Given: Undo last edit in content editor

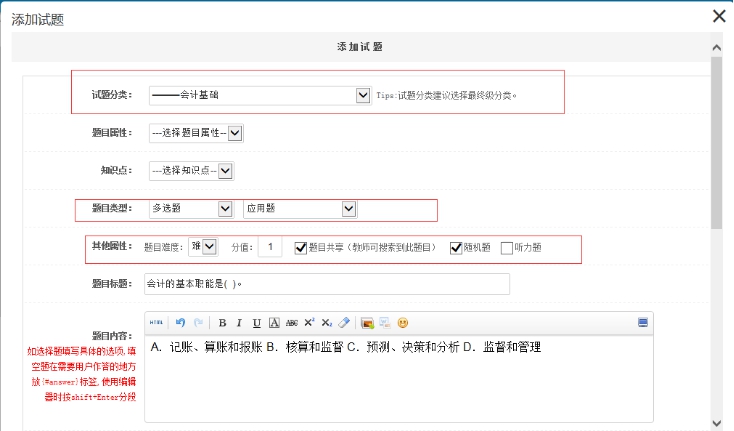Looking at the screenshot, I should point(180,322).
